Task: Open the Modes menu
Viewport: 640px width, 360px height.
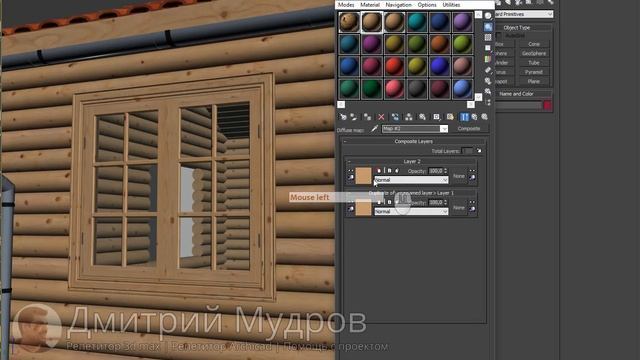Action: 346,4
